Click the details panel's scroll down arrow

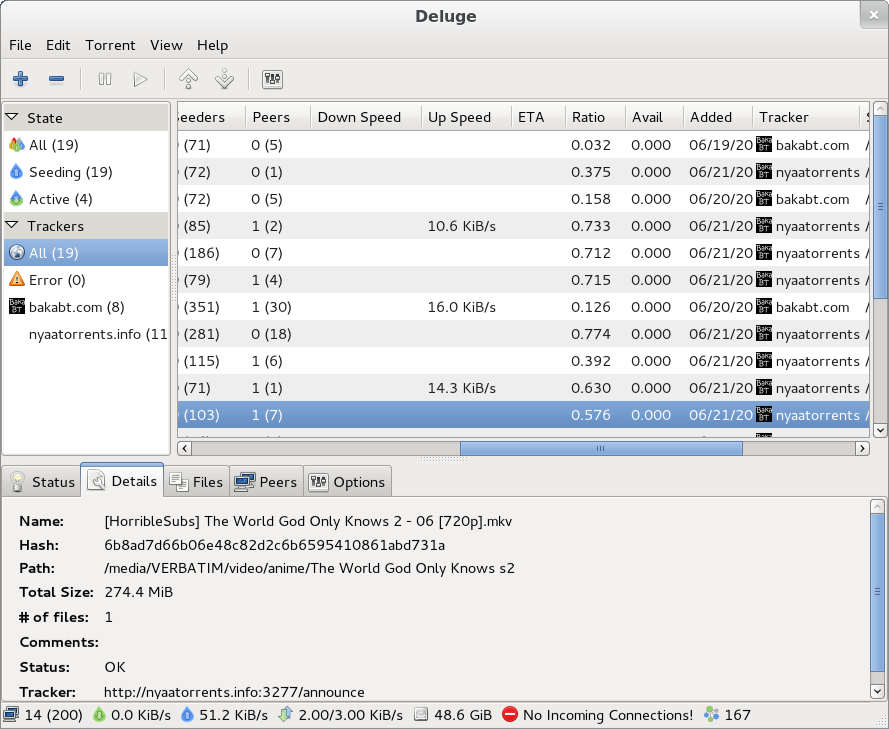point(877,692)
